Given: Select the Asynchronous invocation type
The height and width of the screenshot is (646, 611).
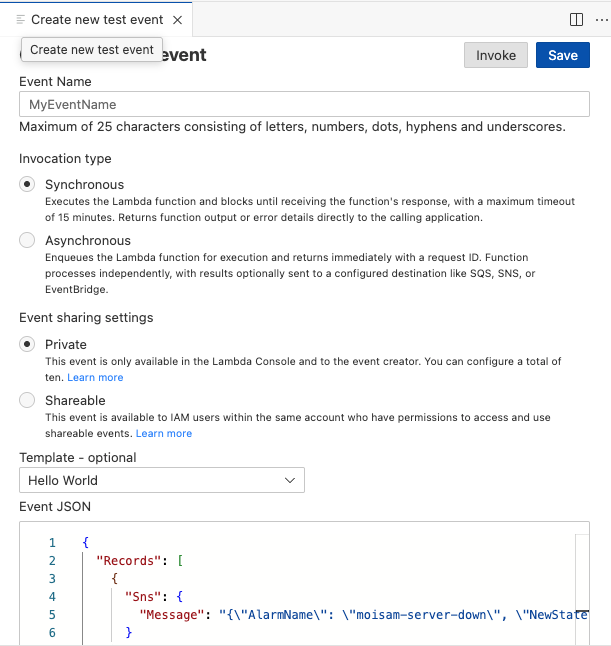Looking at the screenshot, I should pos(27,240).
